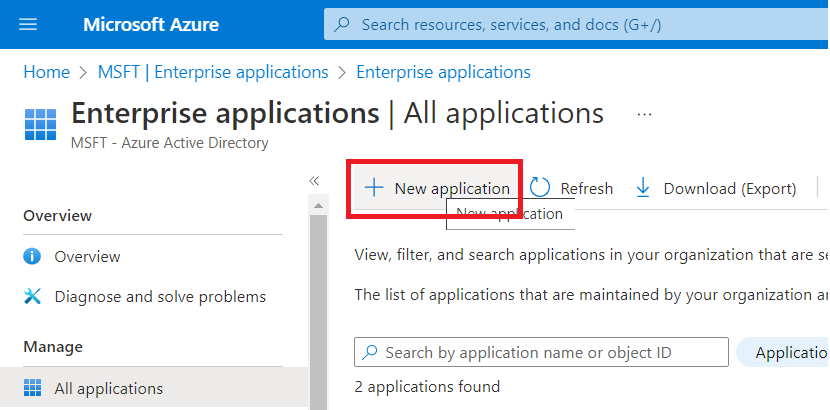Focus the Search by application name or object ID field

point(541,352)
